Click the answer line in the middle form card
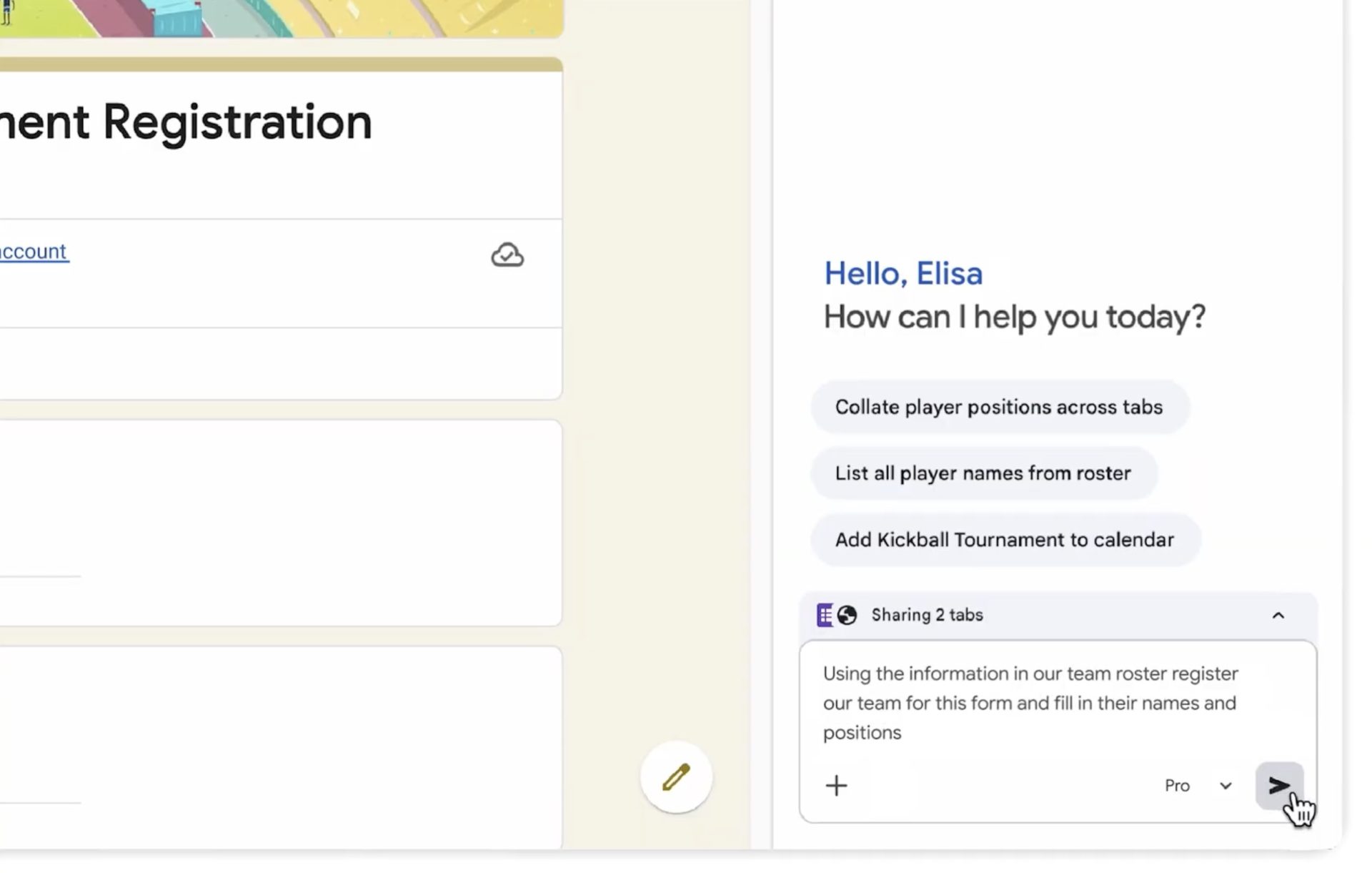 pyautogui.click(x=40, y=575)
